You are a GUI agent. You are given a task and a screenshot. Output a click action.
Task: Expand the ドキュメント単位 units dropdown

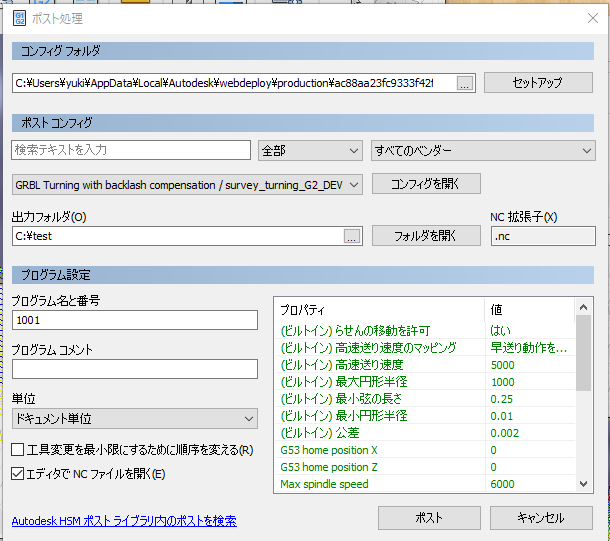pos(135,418)
